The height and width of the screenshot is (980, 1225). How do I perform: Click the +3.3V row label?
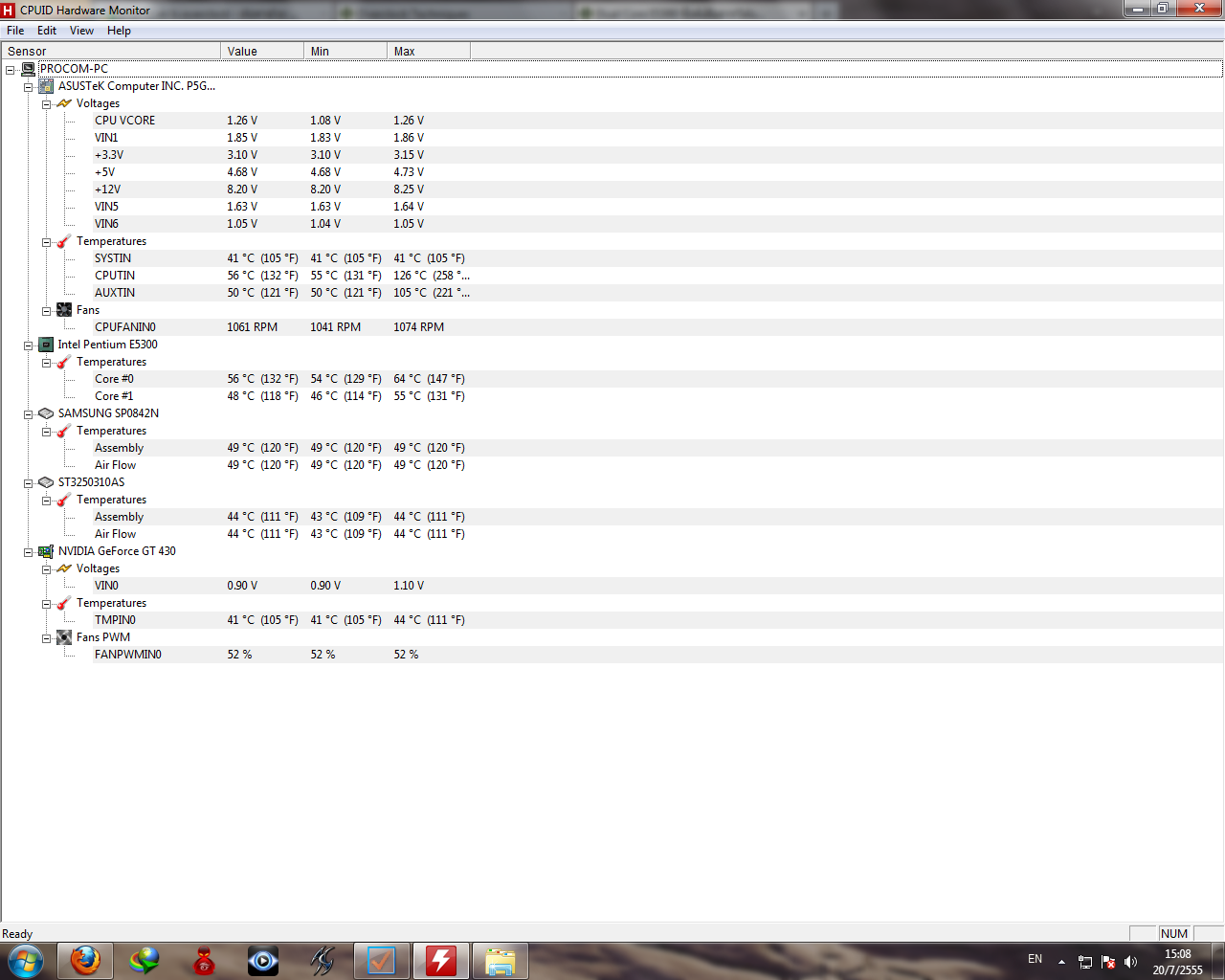click(109, 155)
